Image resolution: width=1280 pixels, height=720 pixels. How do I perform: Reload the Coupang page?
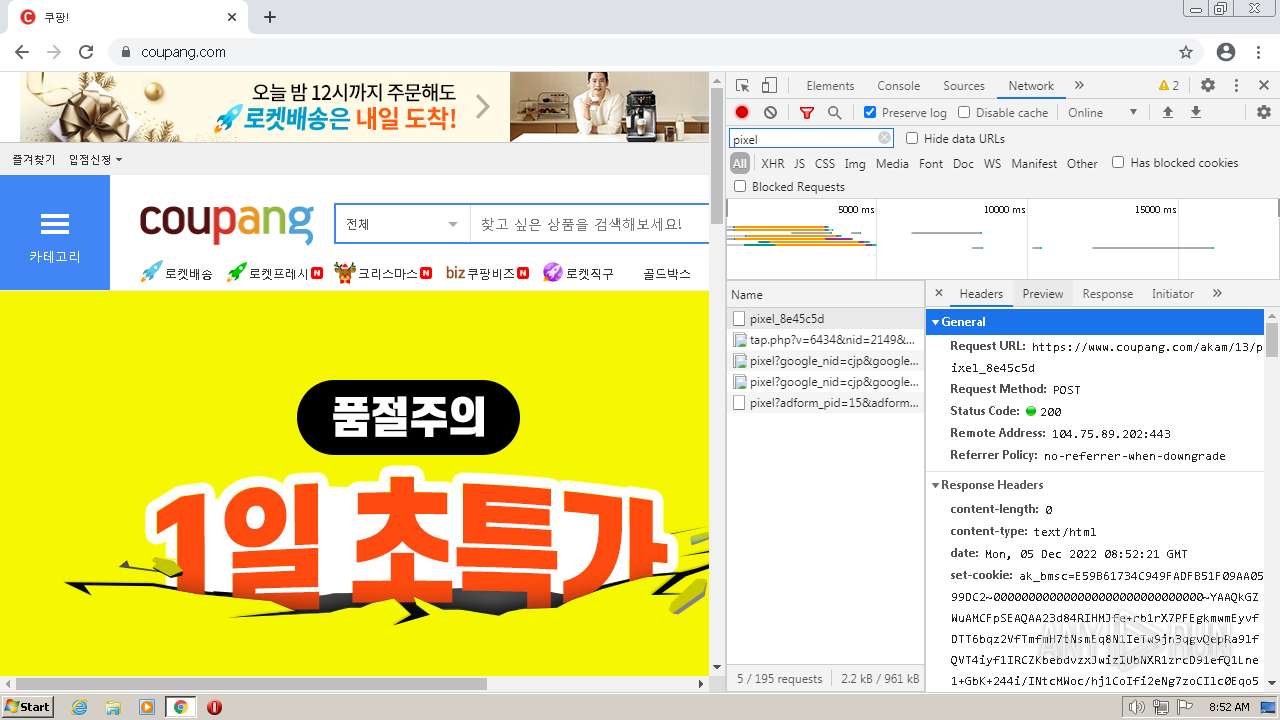[x=86, y=52]
